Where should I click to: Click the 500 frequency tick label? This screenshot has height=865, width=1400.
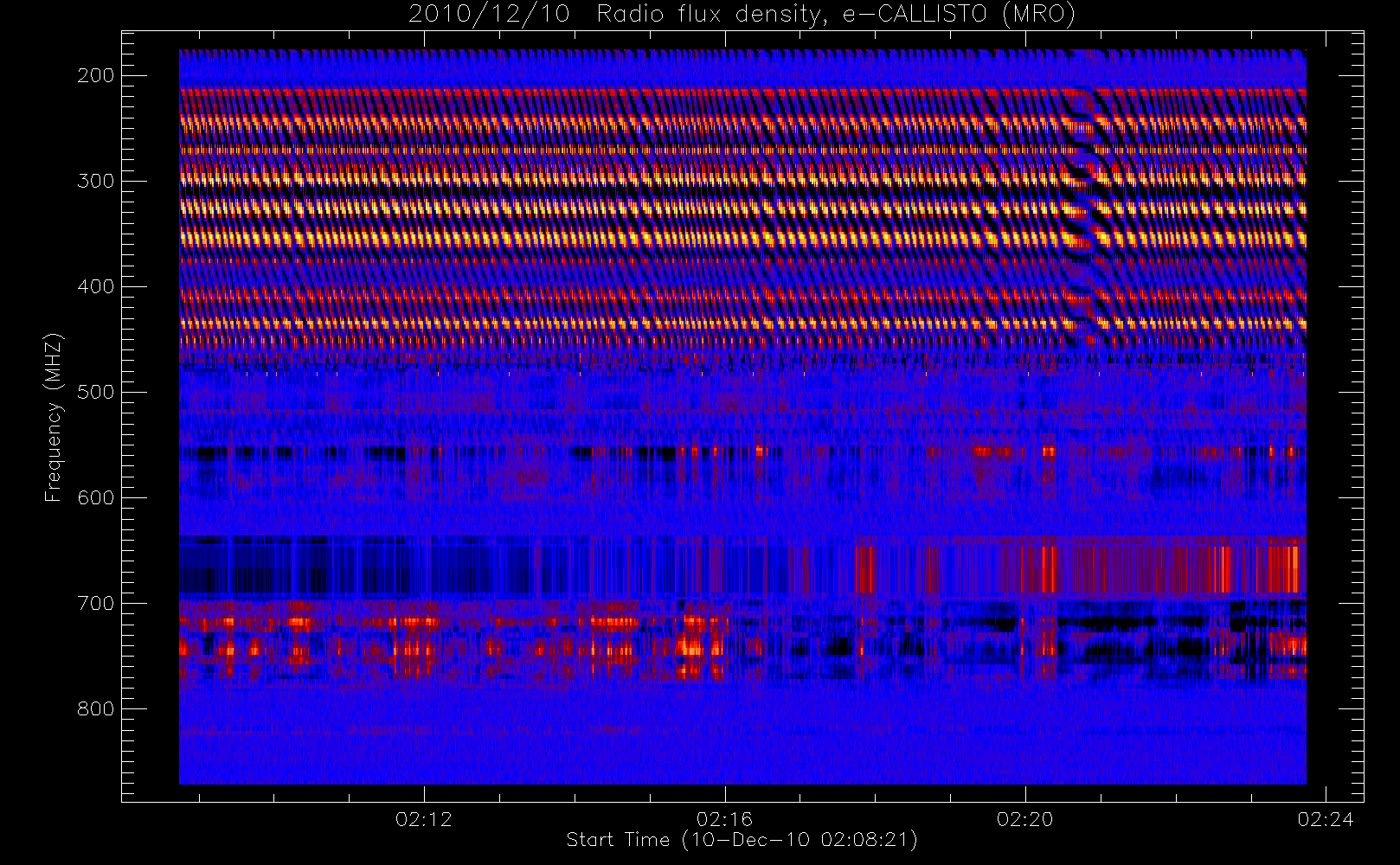point(95,392)
